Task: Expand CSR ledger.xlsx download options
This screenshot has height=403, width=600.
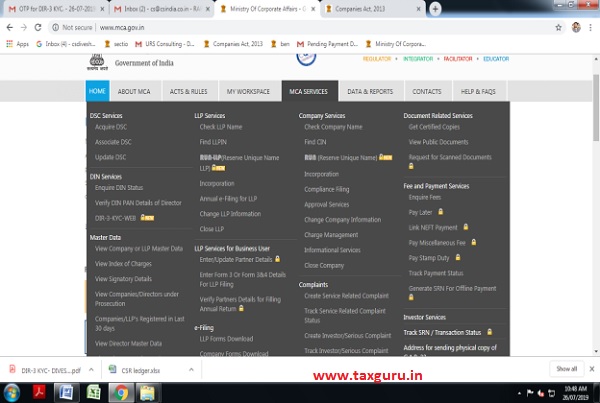Action: pos(191,370)
